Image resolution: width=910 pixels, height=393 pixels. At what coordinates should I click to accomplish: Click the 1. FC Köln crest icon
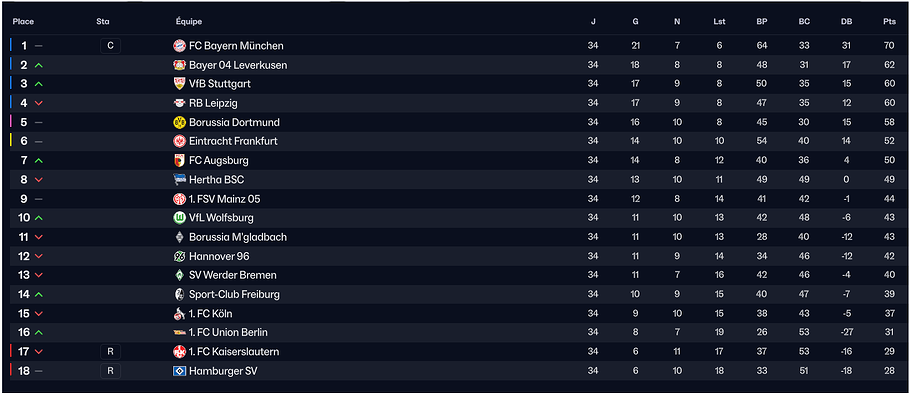pyautogui.click(x=179, y=313)
